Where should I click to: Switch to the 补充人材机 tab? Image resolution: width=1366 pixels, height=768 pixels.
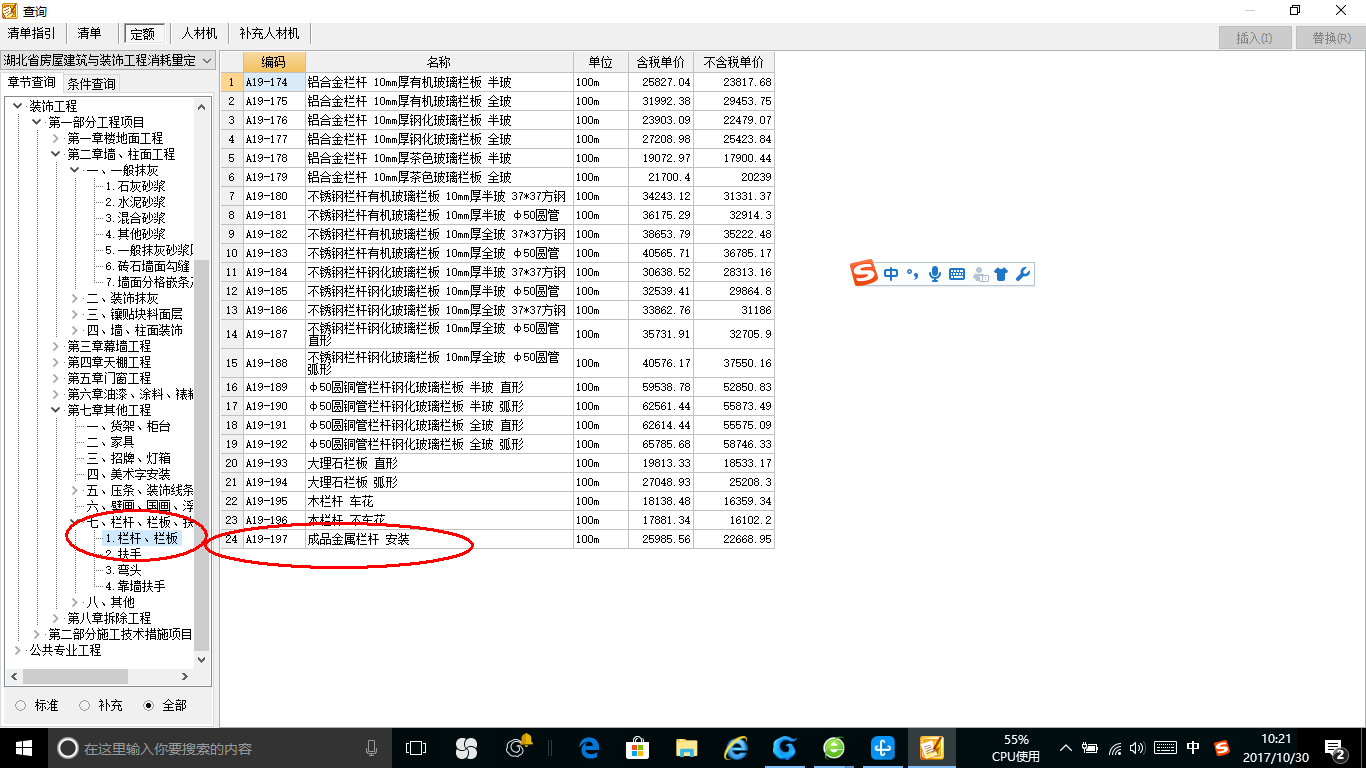[268, 33]
